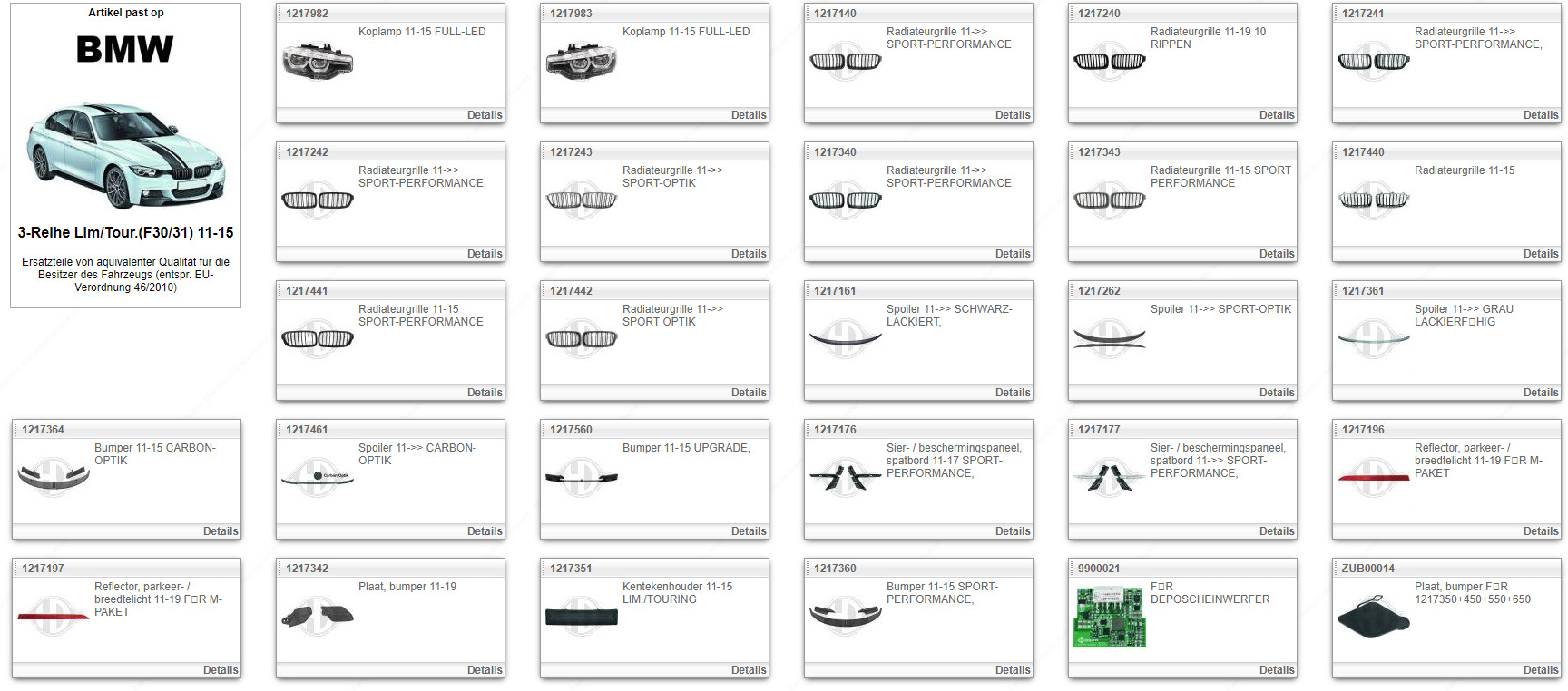The image size is (1568, 691).
Task: Open the grille thumbnail for item 1217440
Action: pos(1374,200)
